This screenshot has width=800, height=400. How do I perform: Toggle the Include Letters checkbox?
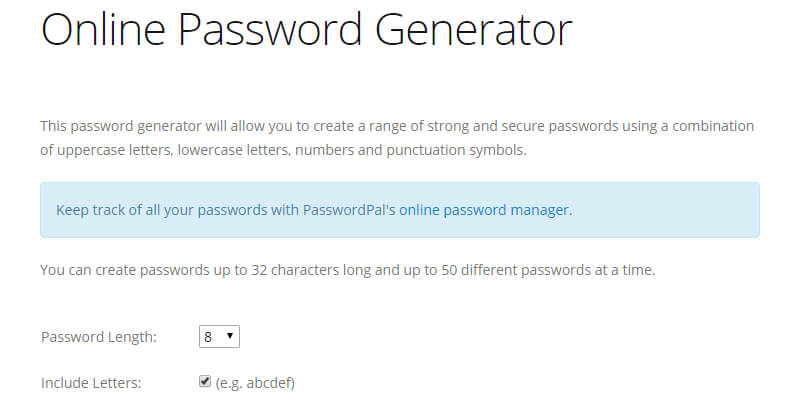pyautogui.click(x=205, y=381)
